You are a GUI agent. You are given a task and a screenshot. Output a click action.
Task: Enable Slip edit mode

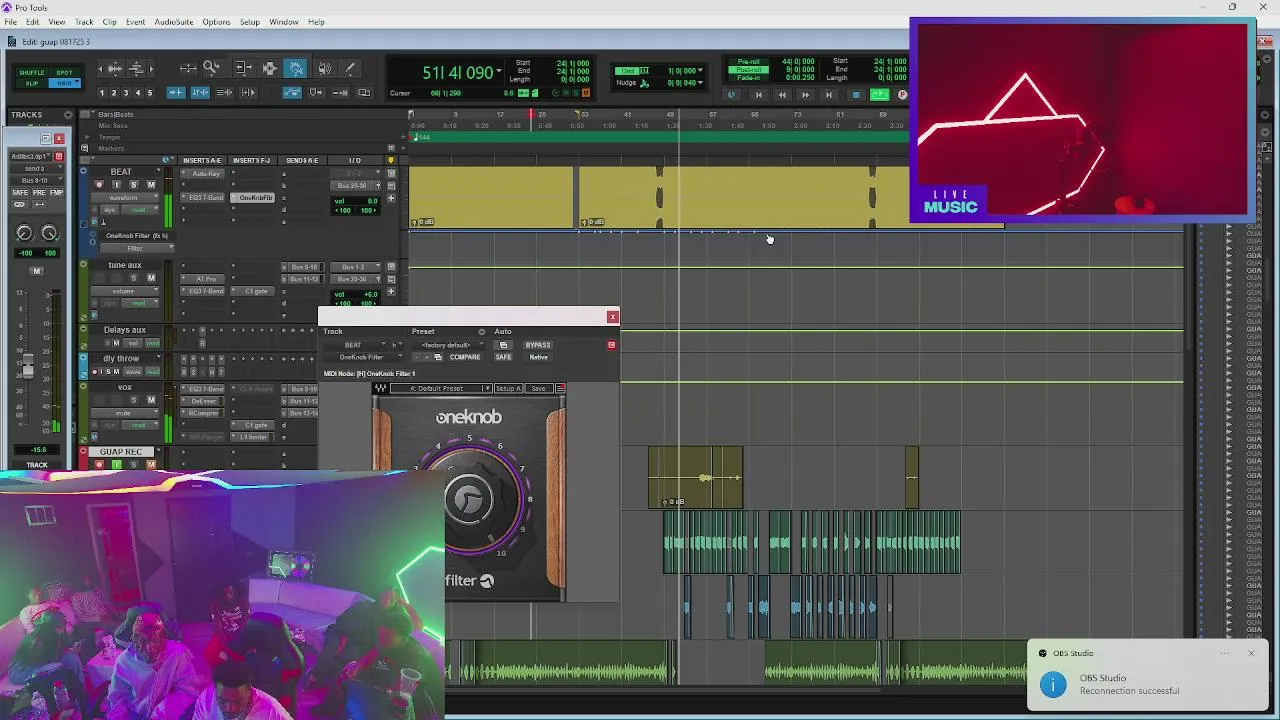tap(32, 83)
